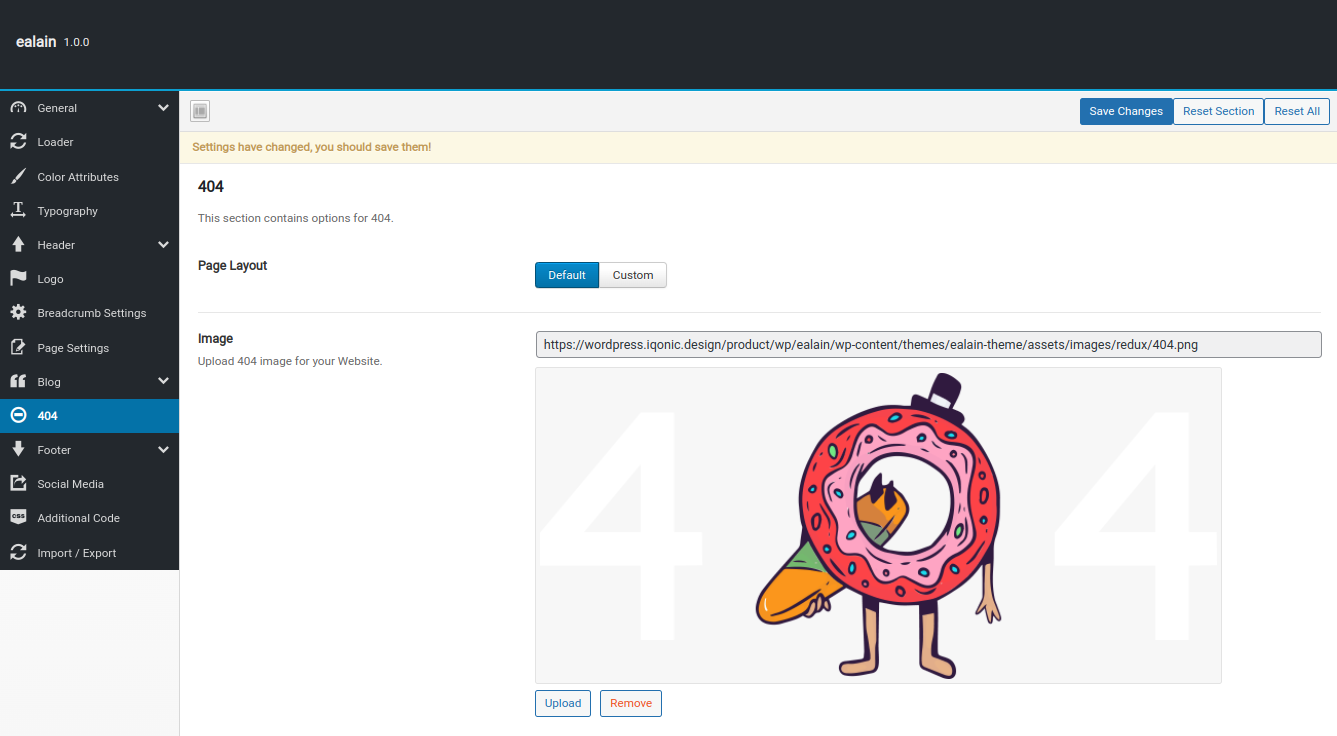1337x736 pixels.
Task: Click the 404 donut image preview
Action: click(x=878, y=525)
